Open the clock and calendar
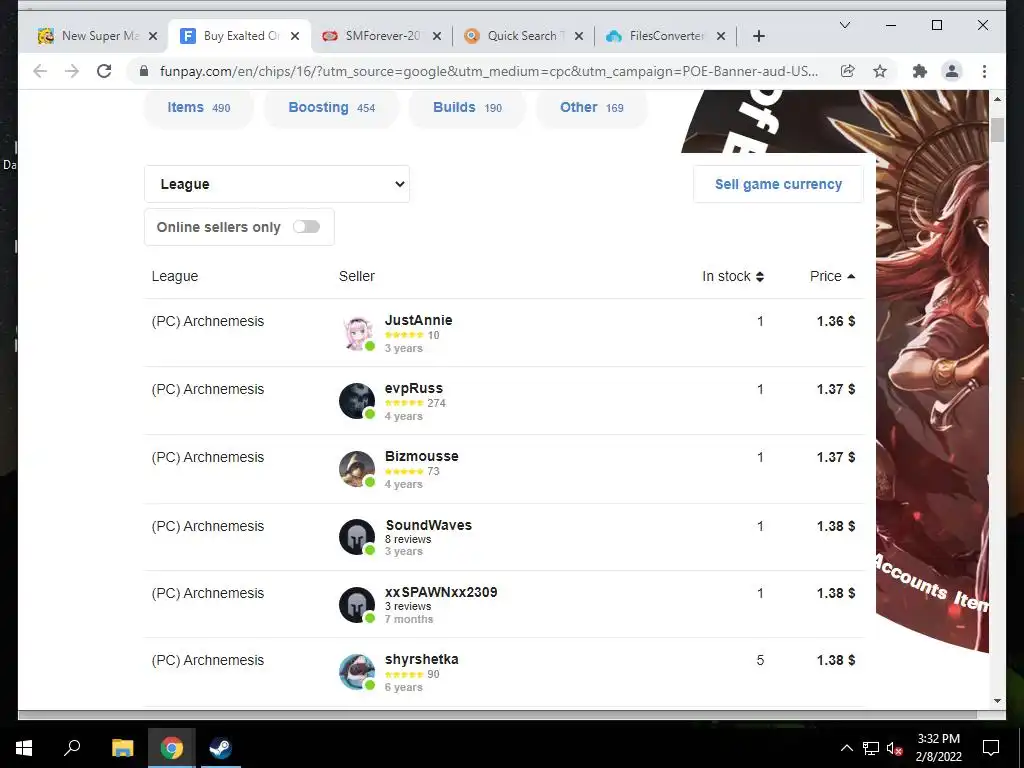This screenshot has width=1024, height=768. click(938, 748)
